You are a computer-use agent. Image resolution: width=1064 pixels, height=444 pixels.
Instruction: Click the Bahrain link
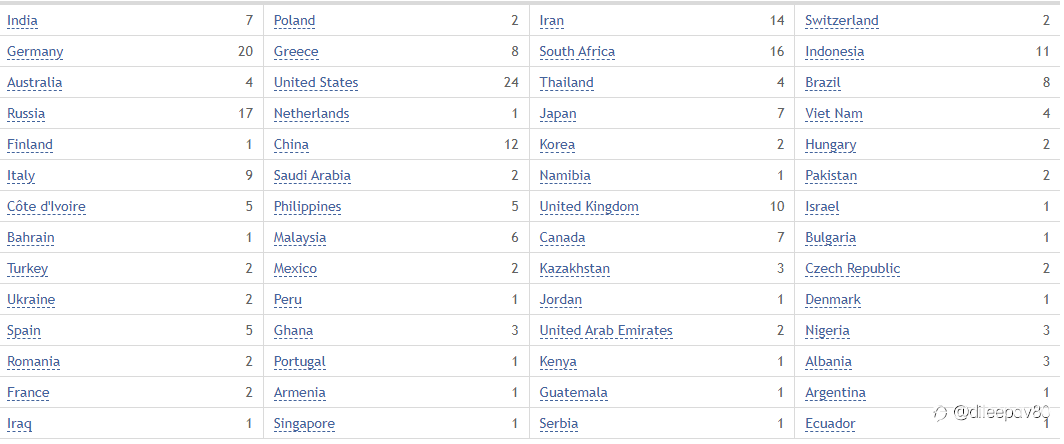[x=31, y=238]
